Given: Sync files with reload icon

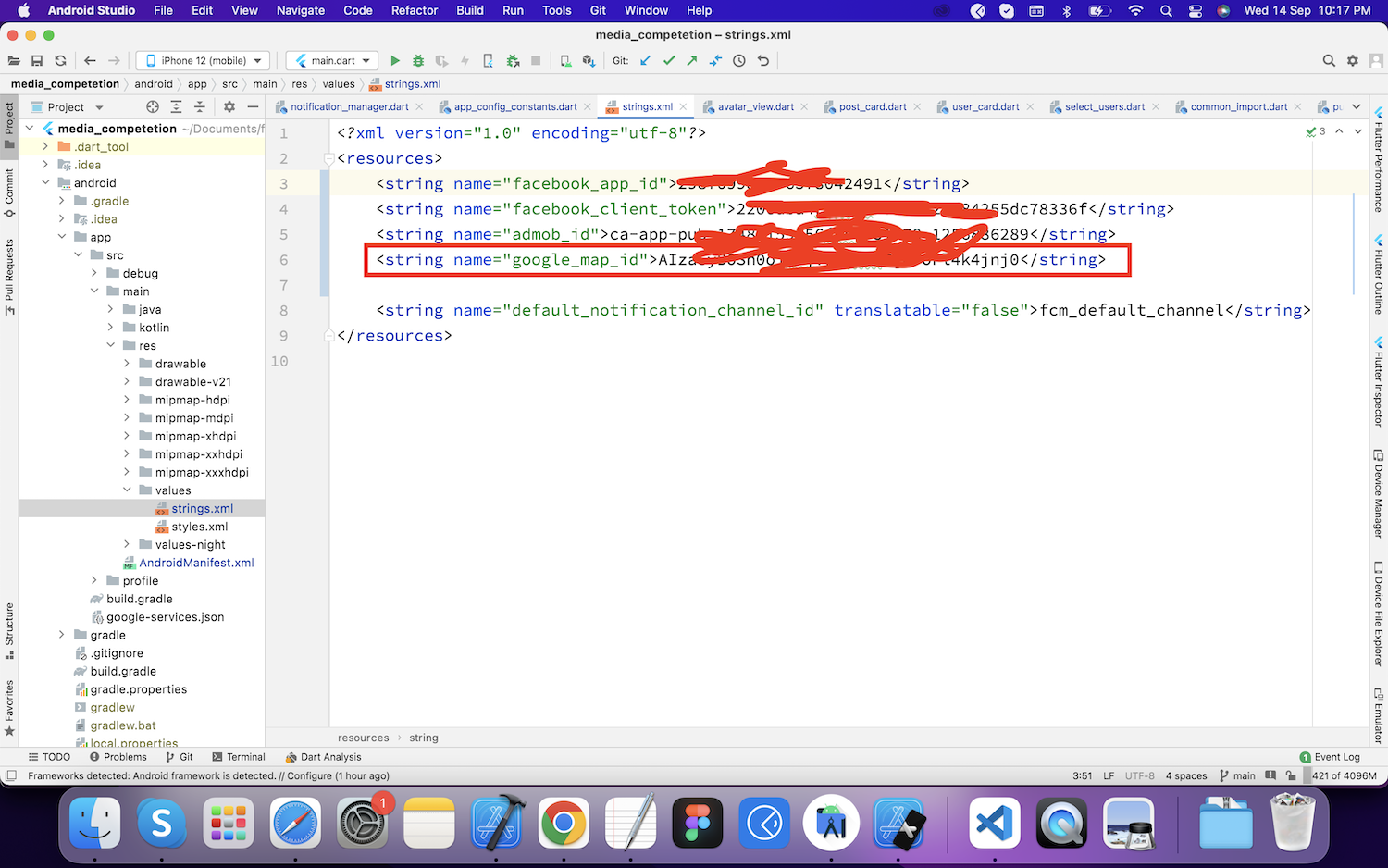Looking at the screenshot, I should [x=60, y=61].
